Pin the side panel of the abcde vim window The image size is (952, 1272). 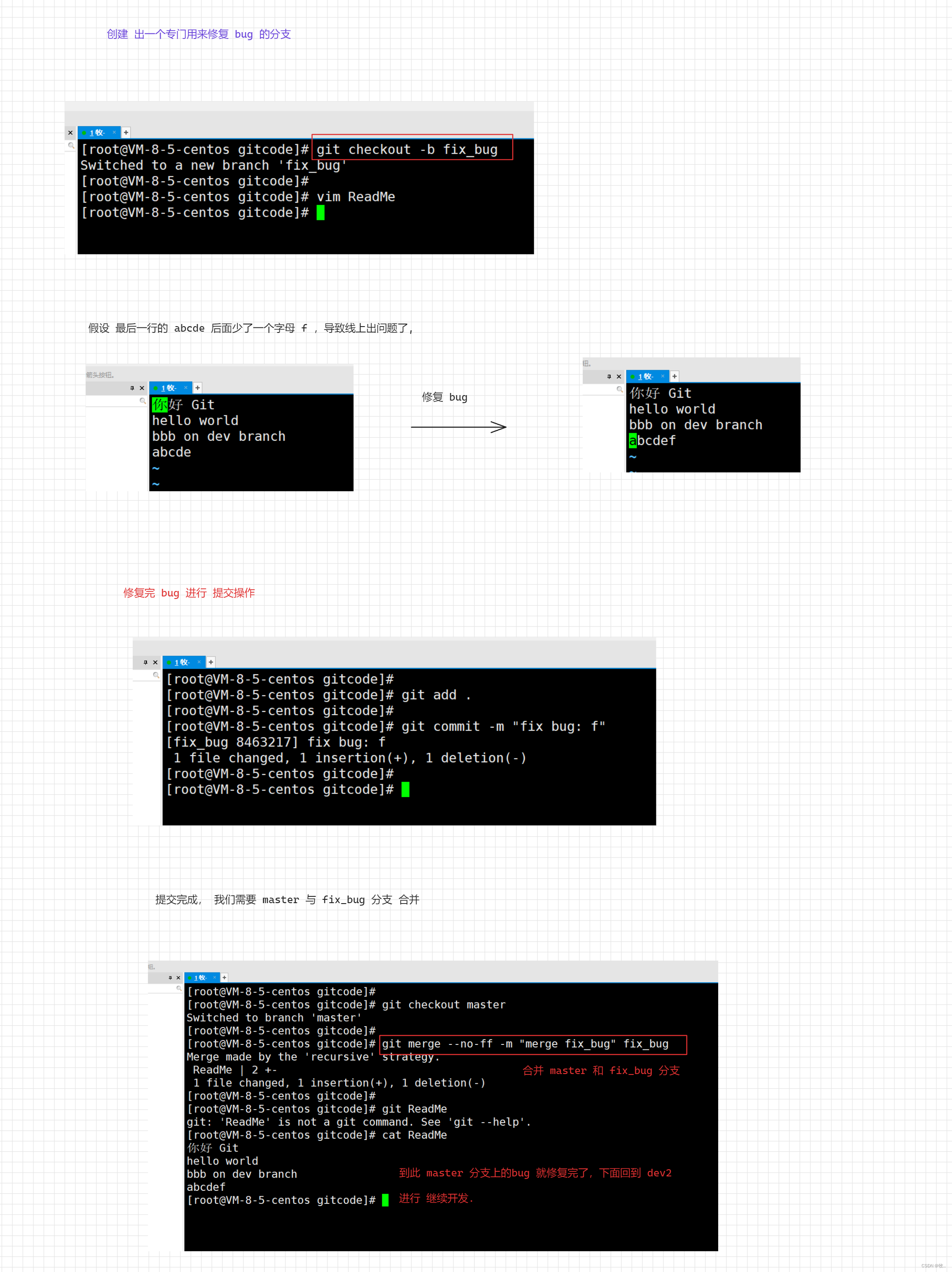pyautogui.click(x=132, y=388)
